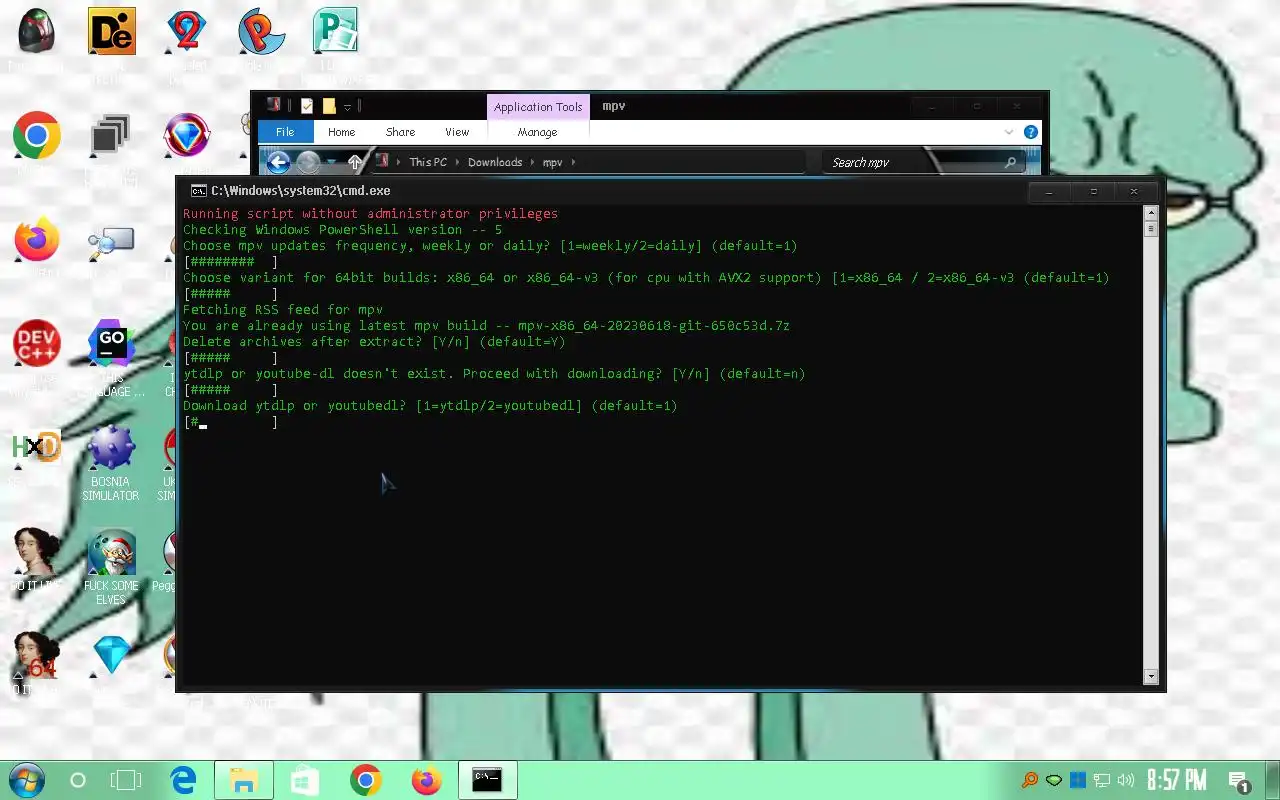This screenshot has height=800, width=1280.
Task: Launch the Bejeweled Twist gem desktop icon
Action: click(187, 135)
